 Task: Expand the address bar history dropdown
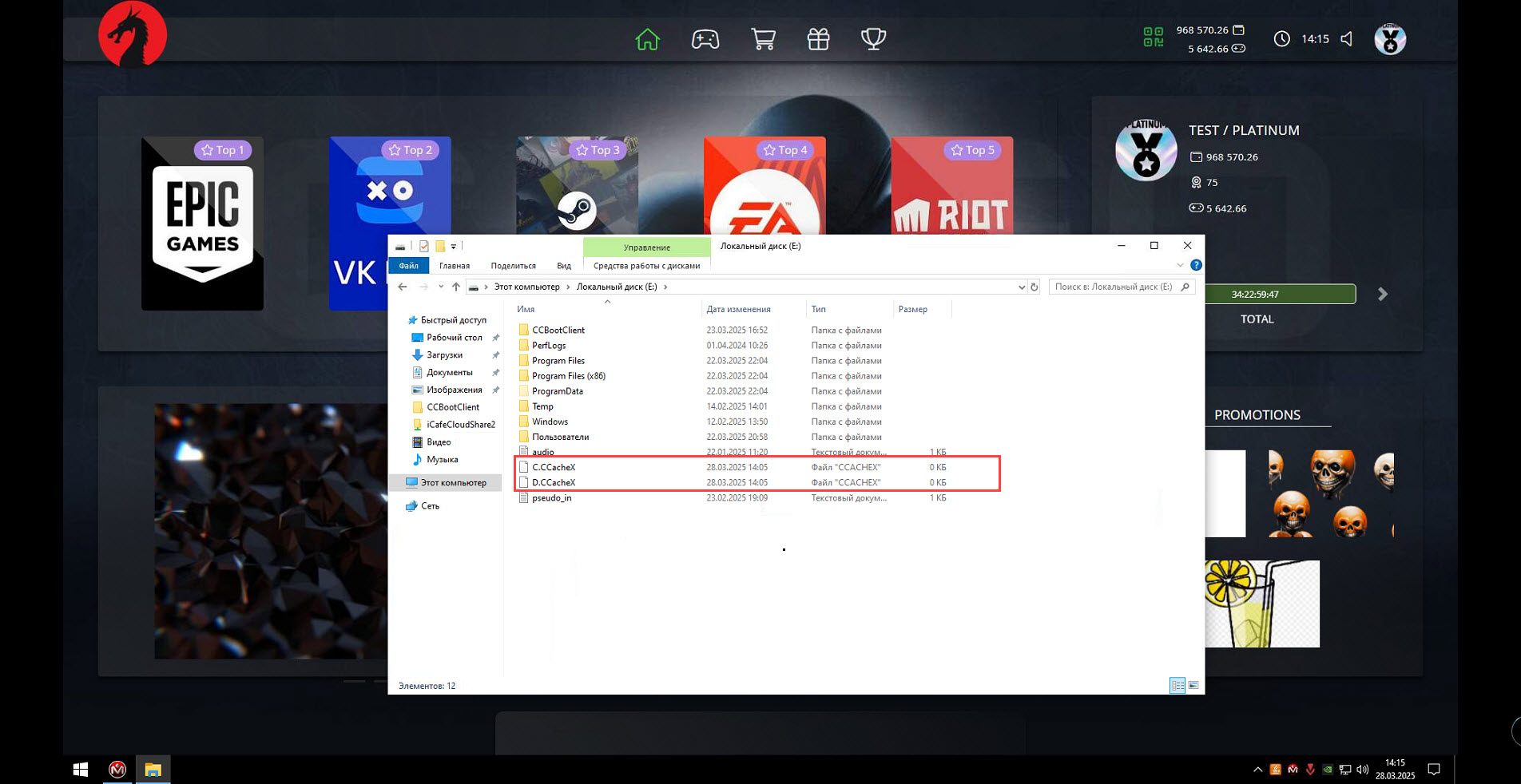pos(1021,287)
